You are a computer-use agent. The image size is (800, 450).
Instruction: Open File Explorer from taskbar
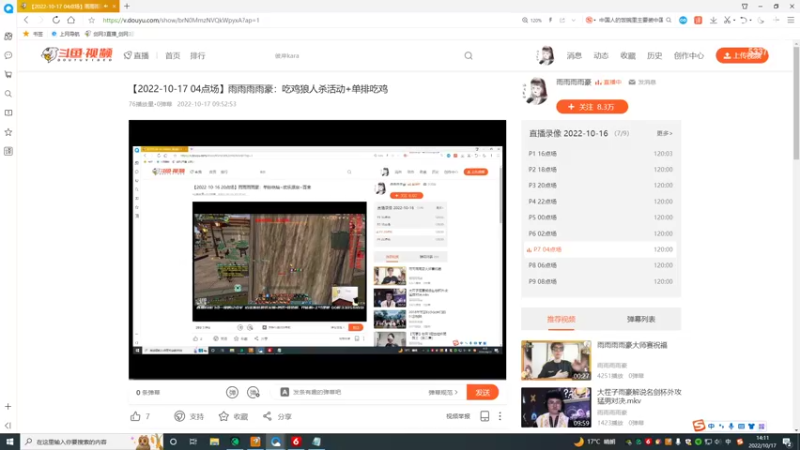[214, 441]
